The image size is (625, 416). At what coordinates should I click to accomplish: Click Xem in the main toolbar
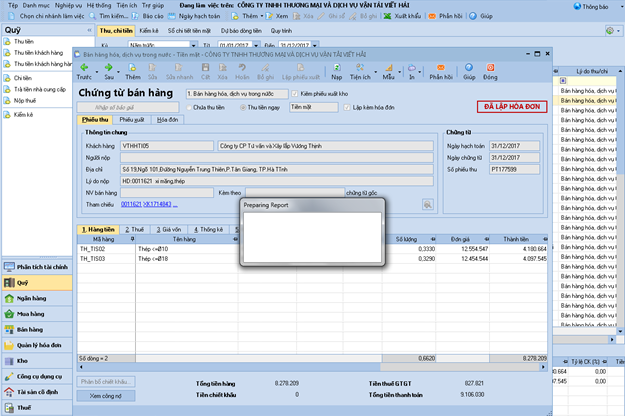[277, 16]
